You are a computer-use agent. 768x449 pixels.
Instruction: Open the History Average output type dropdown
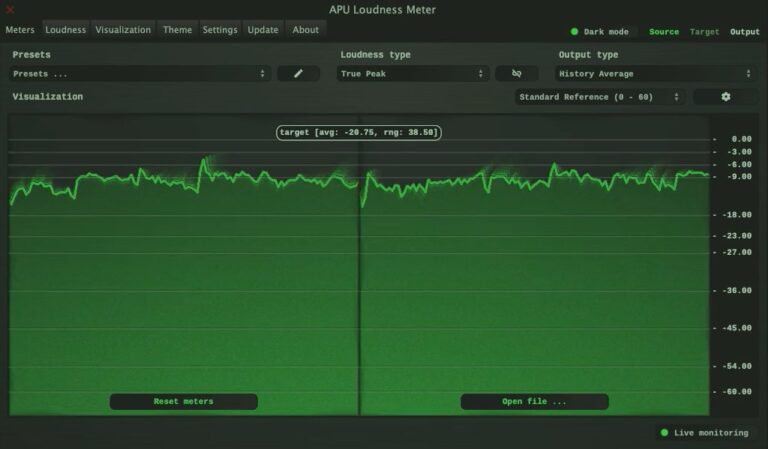pyautogui.click(x=655, y=74)
